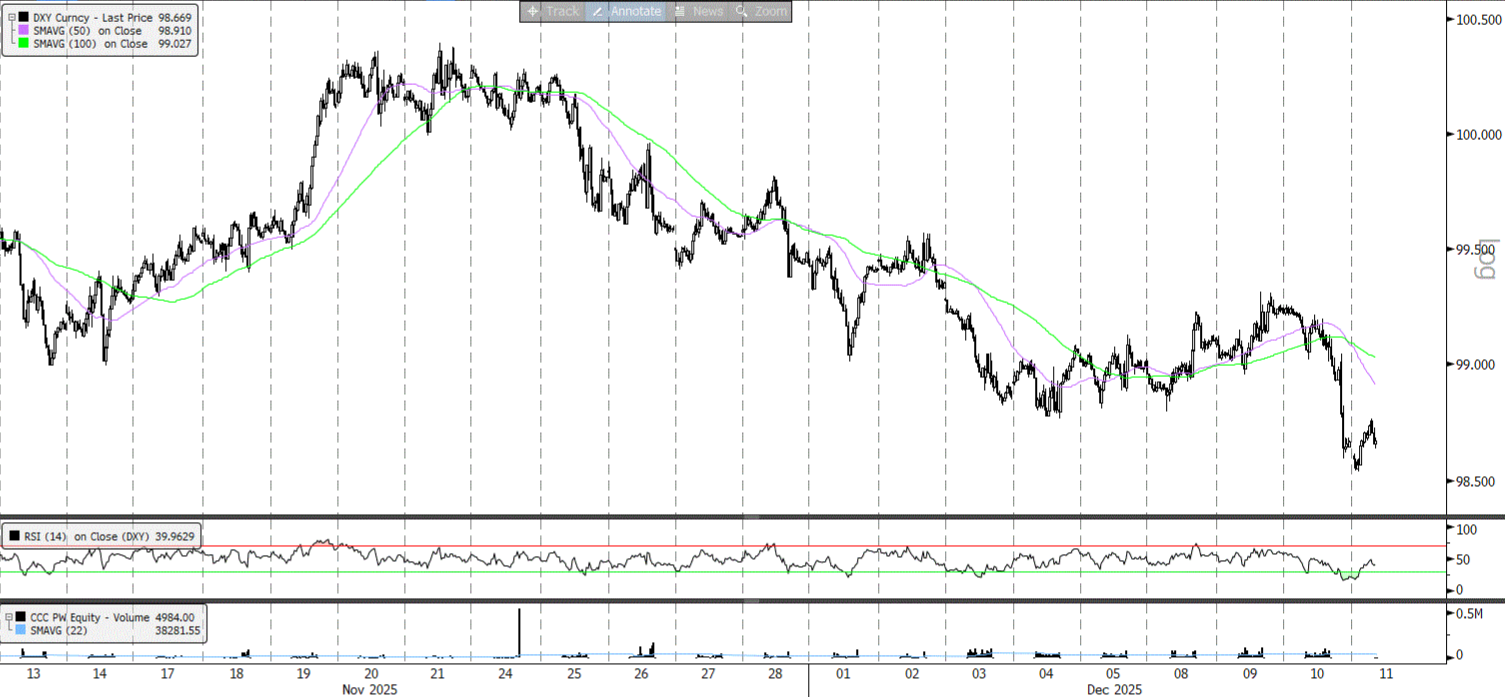Click the purple SMAVG (50) swatch
The image size is (1505, 698).
[25, 31]
